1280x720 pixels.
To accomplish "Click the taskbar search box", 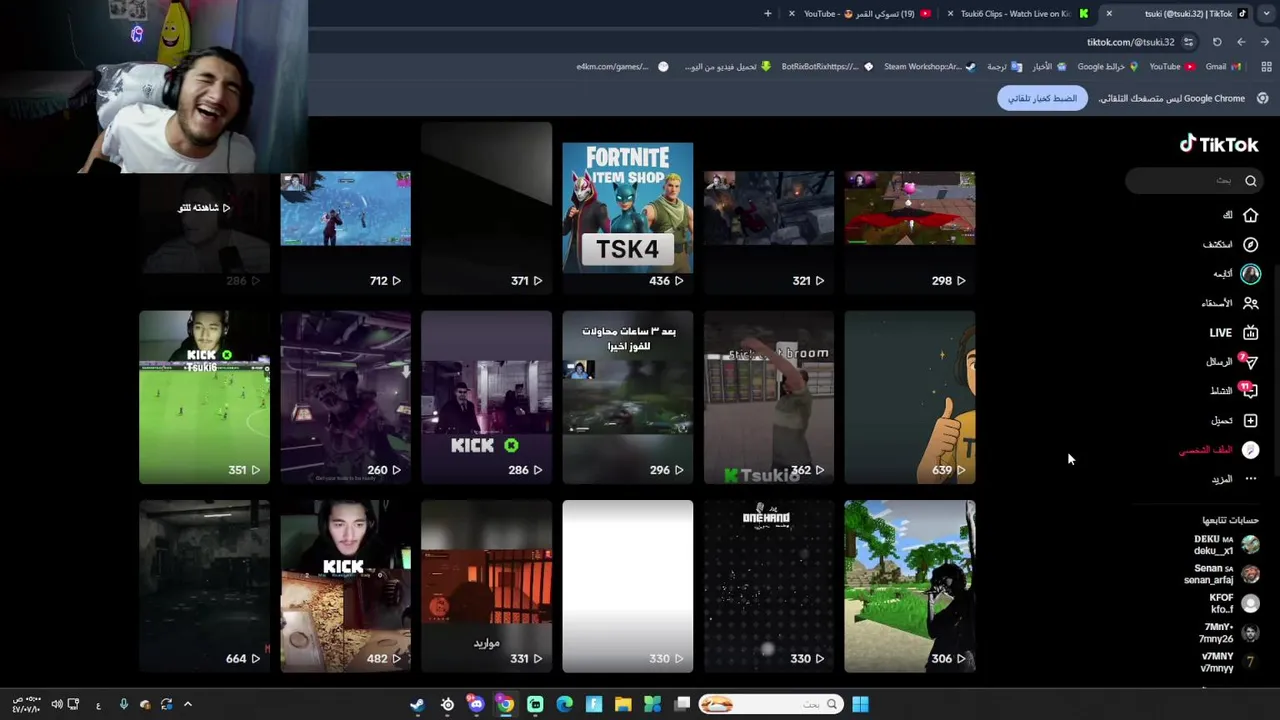I will 769,705.
